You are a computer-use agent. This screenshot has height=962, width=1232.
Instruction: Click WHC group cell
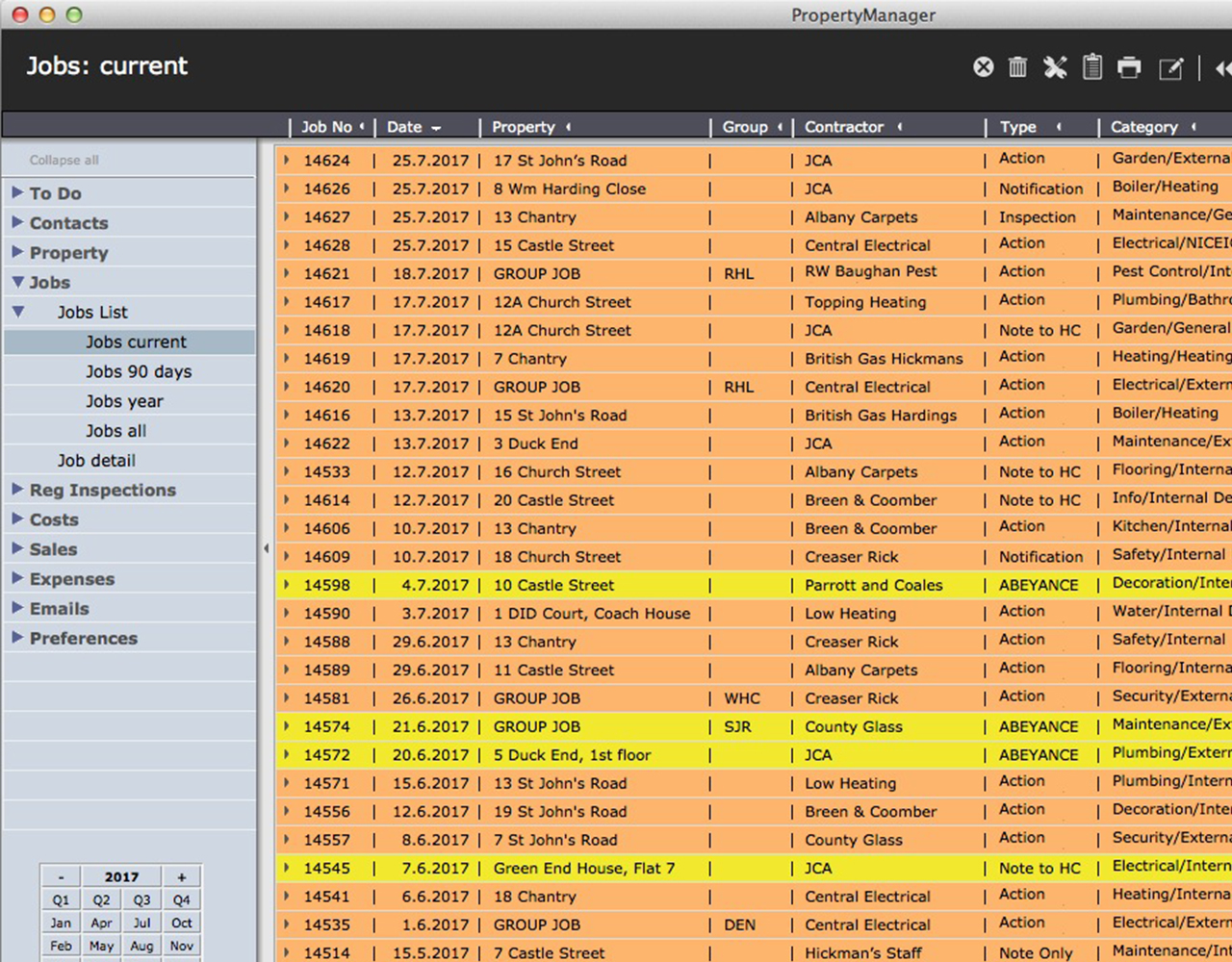coord(742,698)
